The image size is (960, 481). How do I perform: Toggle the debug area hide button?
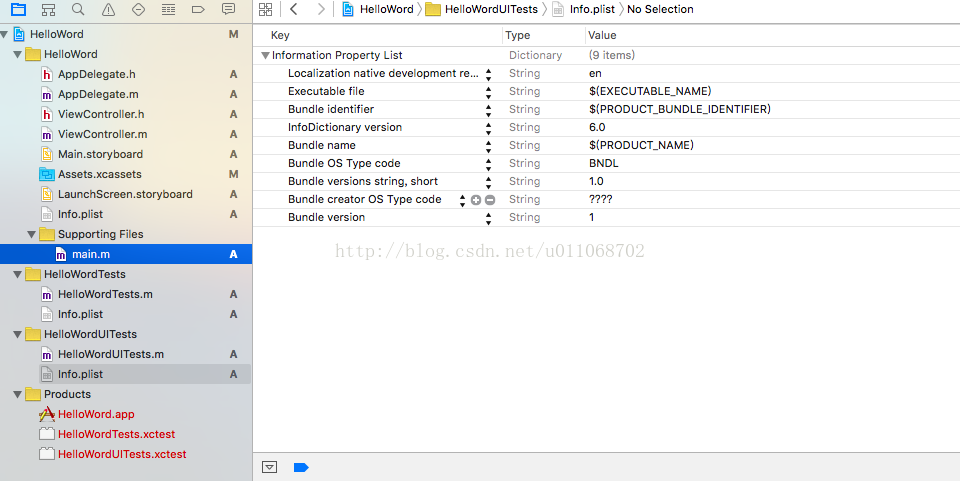coord(269,468)
